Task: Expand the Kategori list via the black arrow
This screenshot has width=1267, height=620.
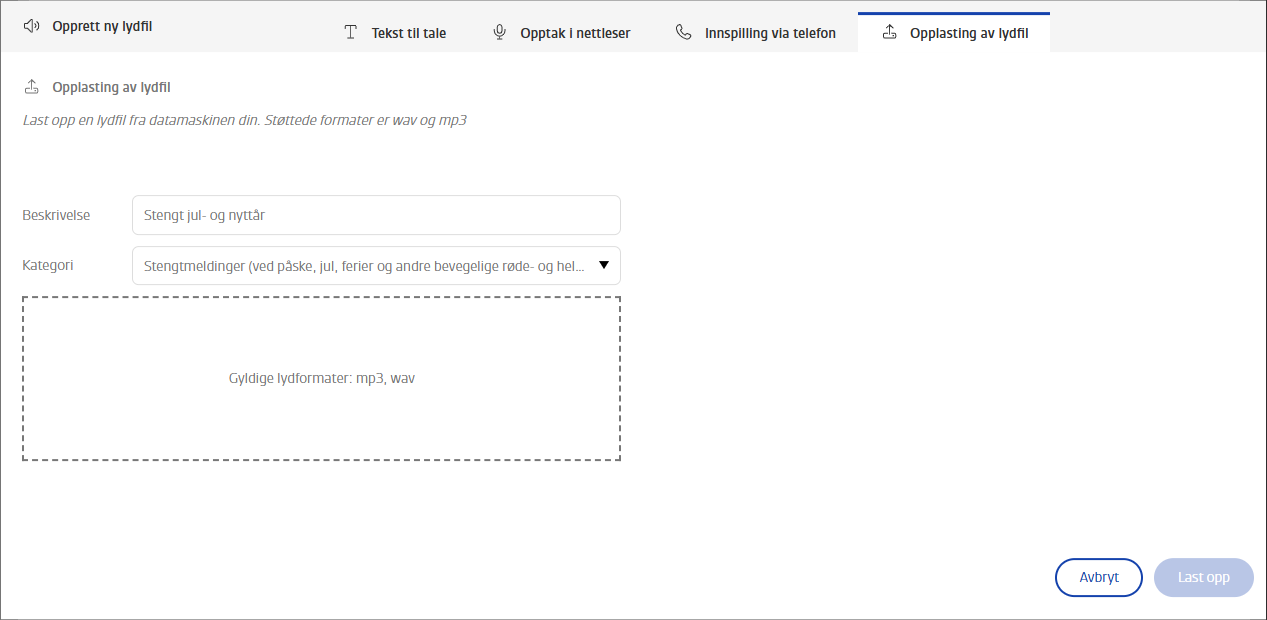Action: [x=603, y=266]
